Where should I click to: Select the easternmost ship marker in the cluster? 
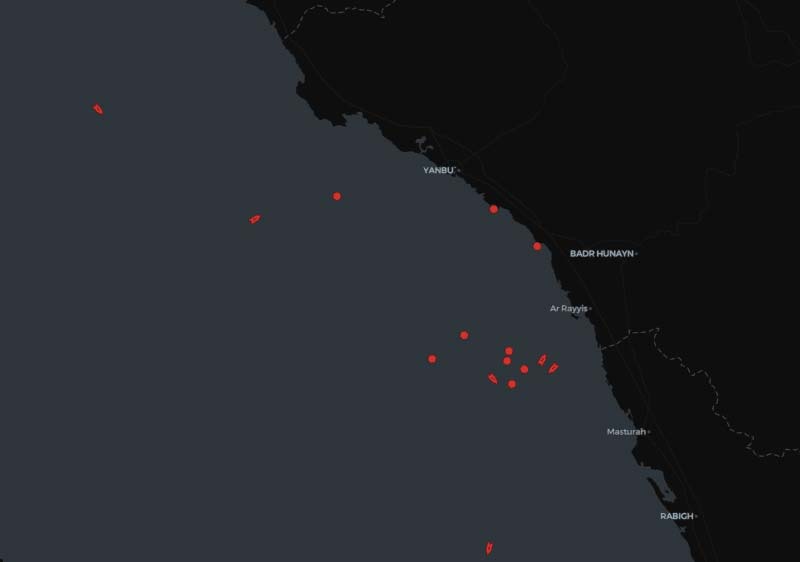tap(553, 368)
